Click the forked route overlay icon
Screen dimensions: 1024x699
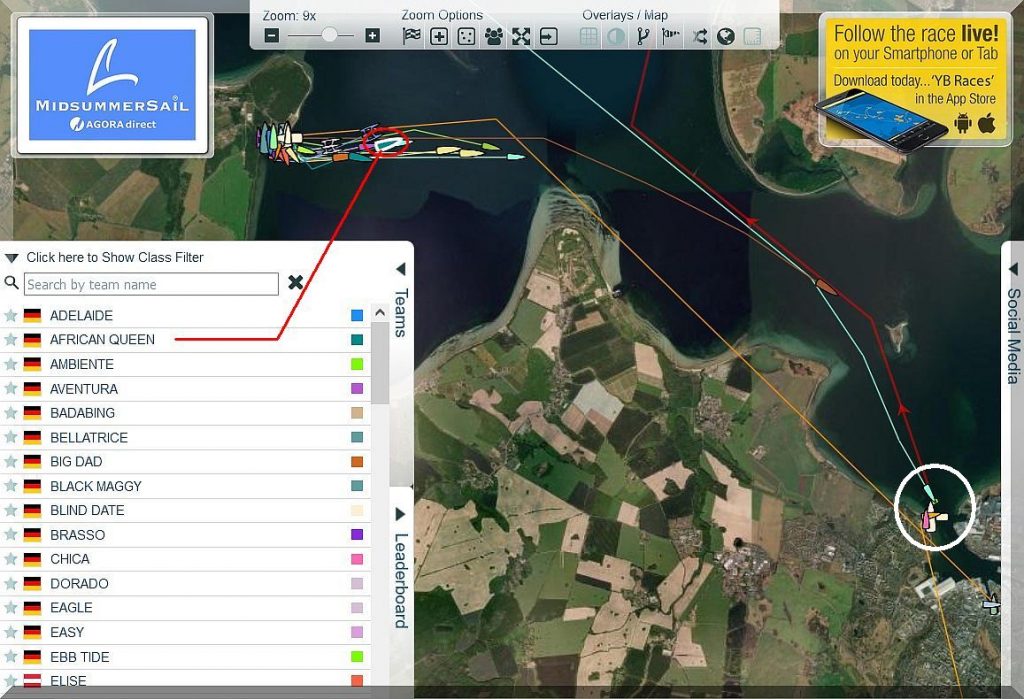(x=643, y=37)
